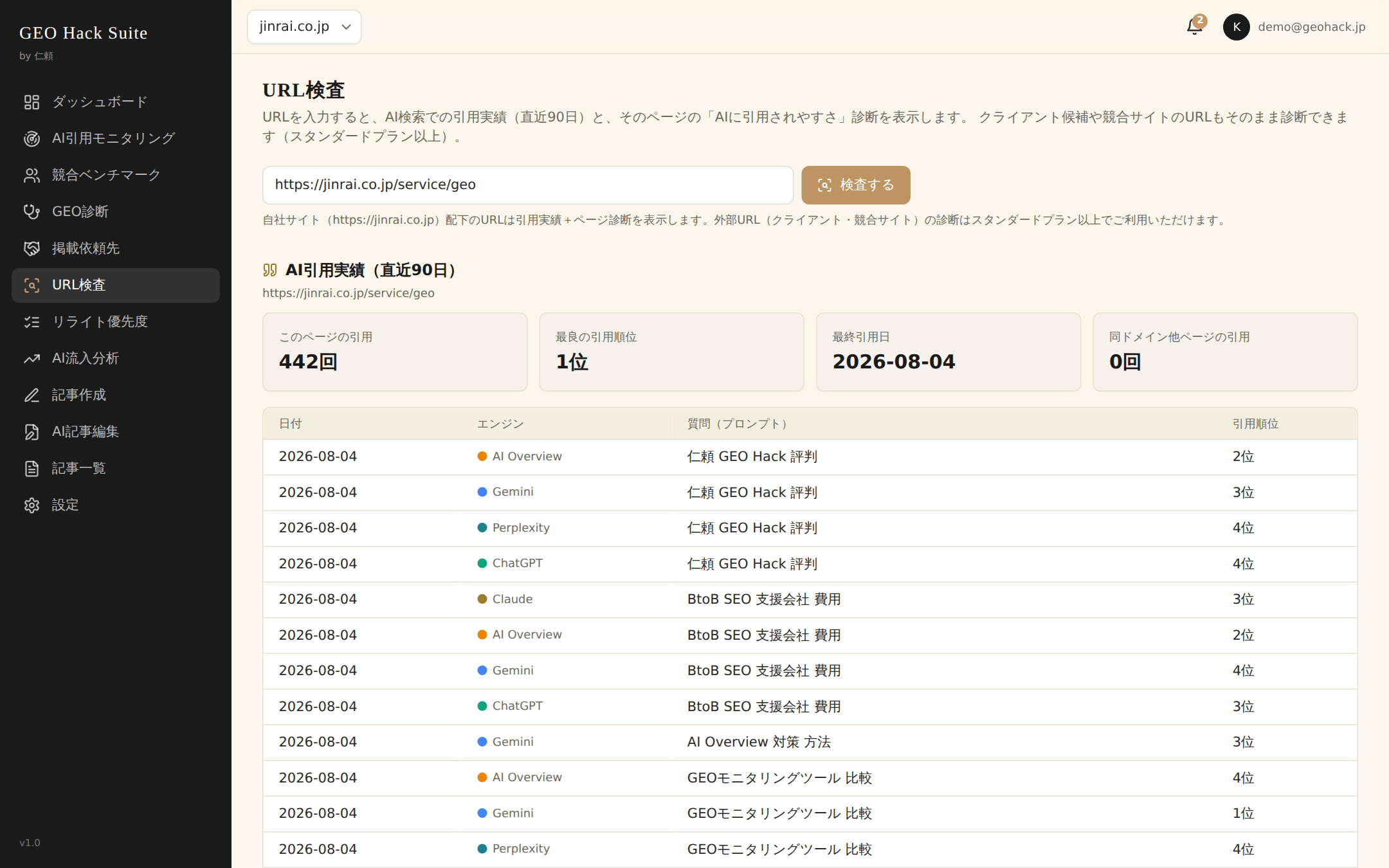
Task: Click Perplexity in the GEOモニタリングツール 比較 row
Action: coord(514,849)
